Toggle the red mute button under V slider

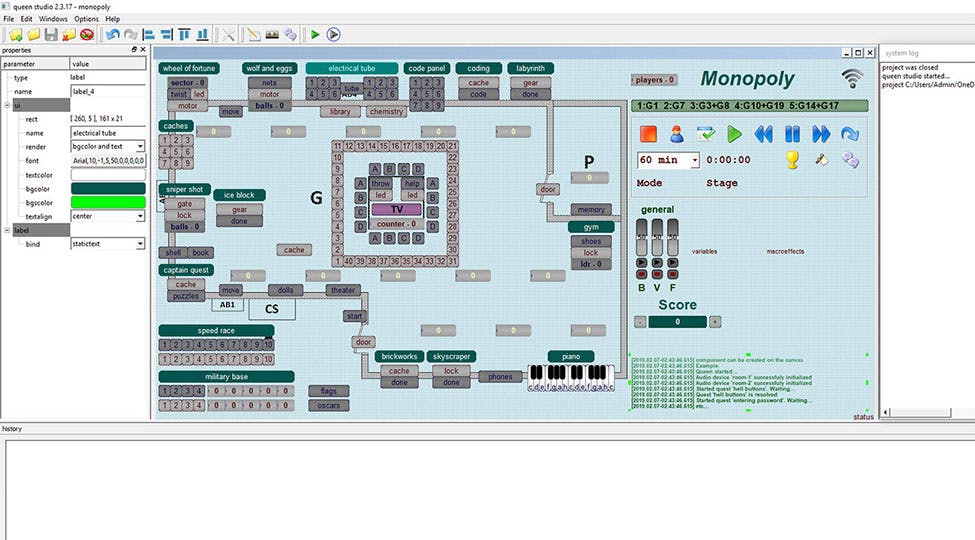point(657,273)
